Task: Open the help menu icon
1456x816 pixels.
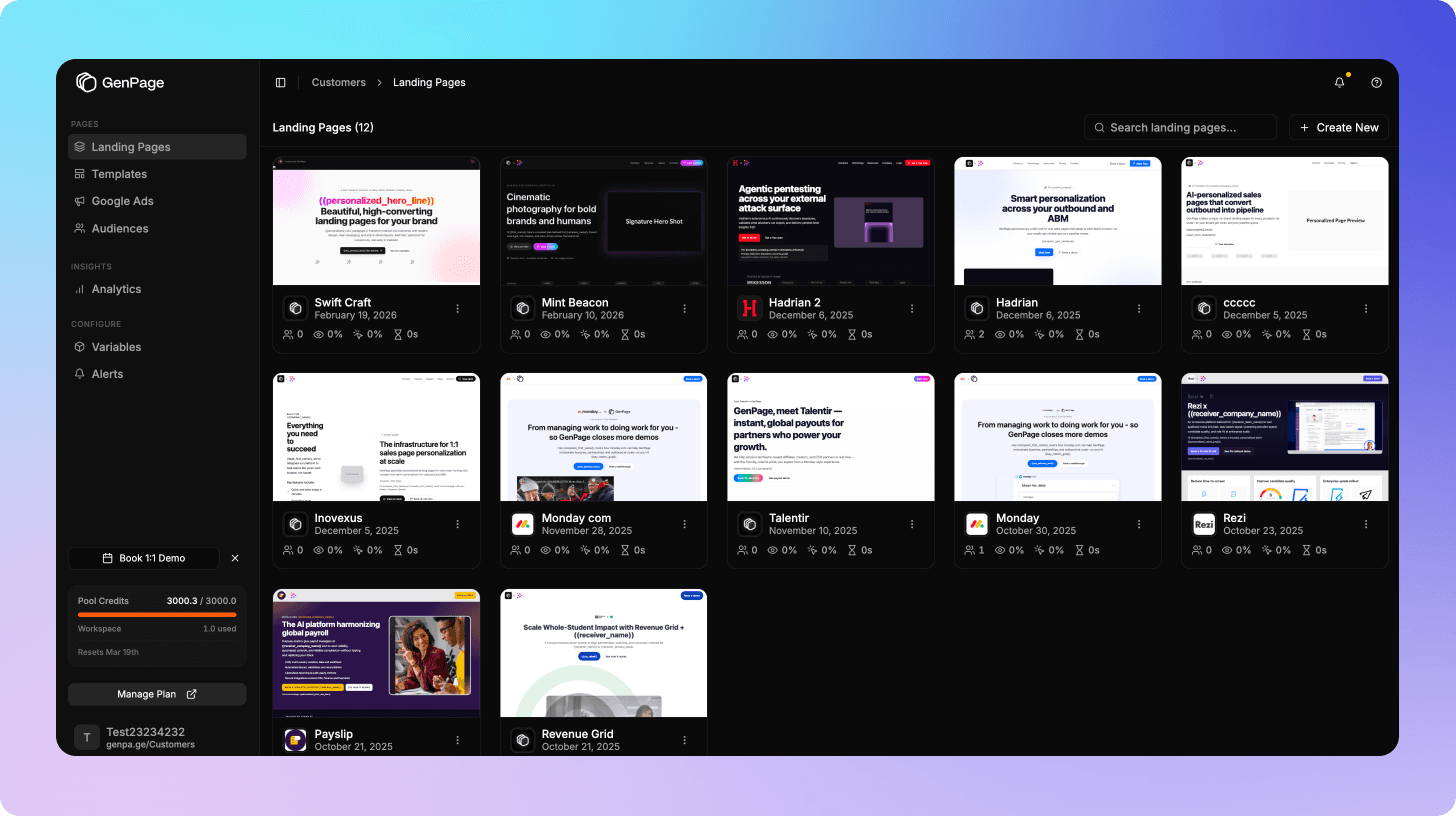Action: pyautogui.click(x=1376, y=83)
